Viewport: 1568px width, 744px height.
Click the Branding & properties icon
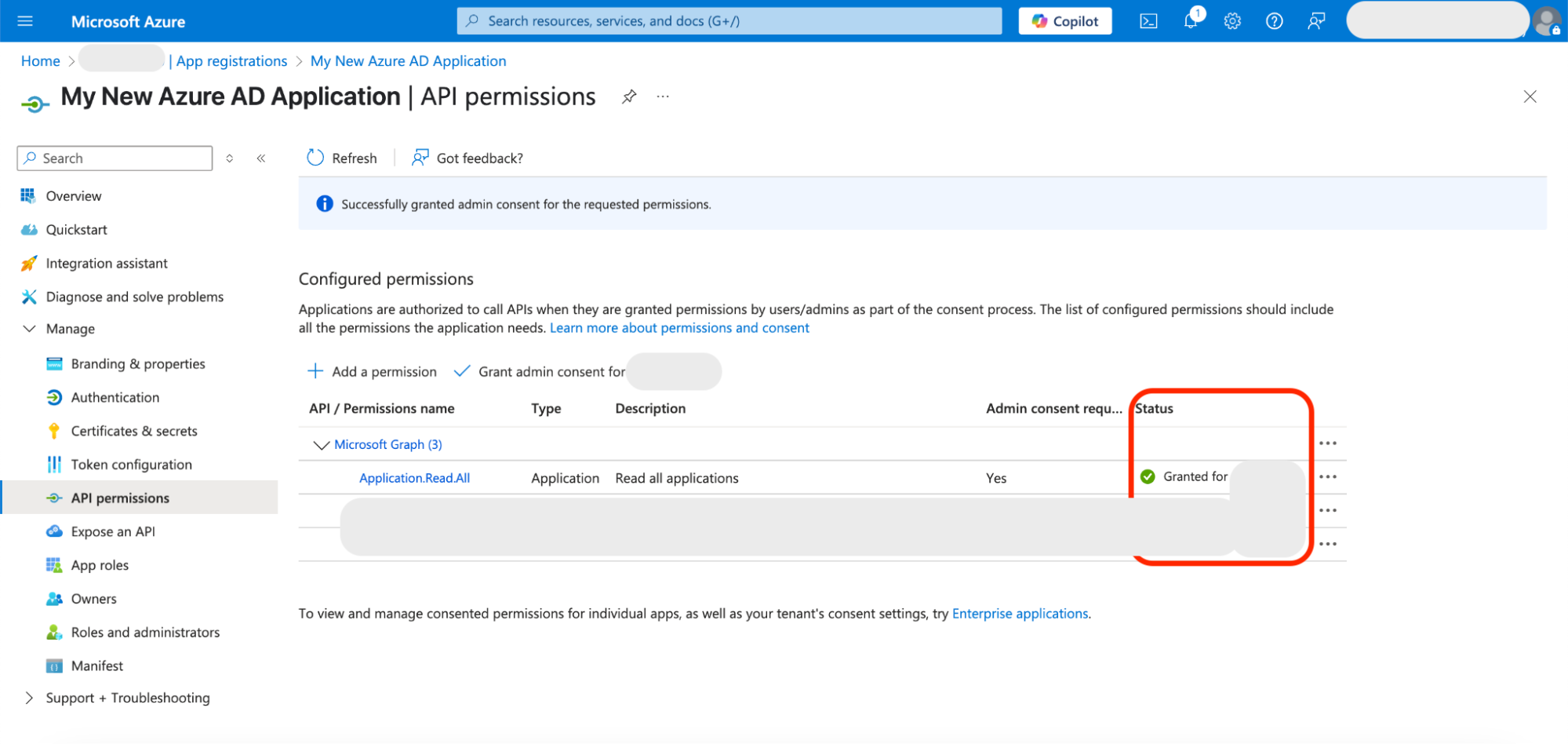pyautogui.click(x=54, y=363)
